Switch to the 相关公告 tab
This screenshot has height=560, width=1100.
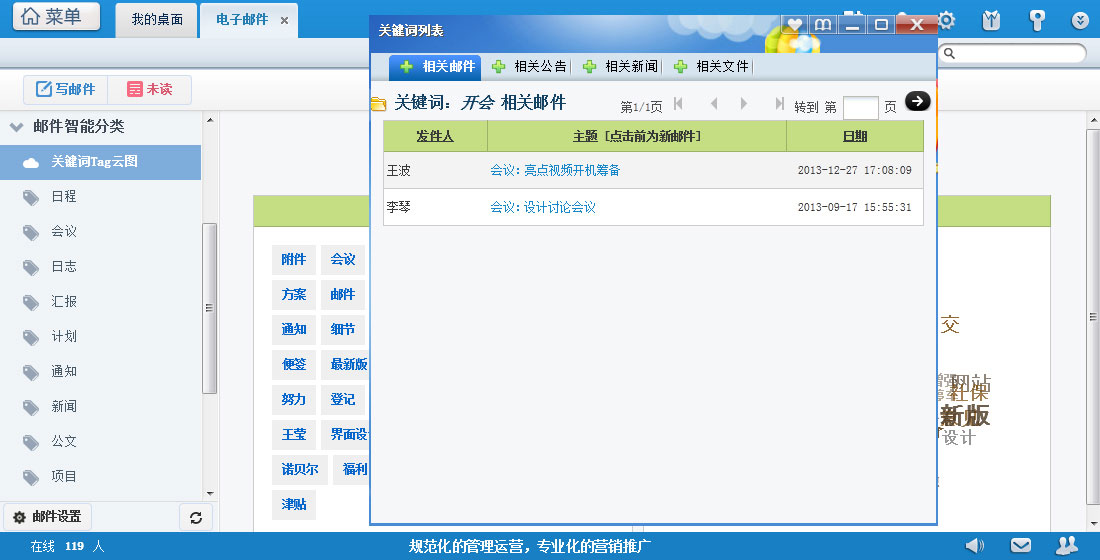(530, 67)
